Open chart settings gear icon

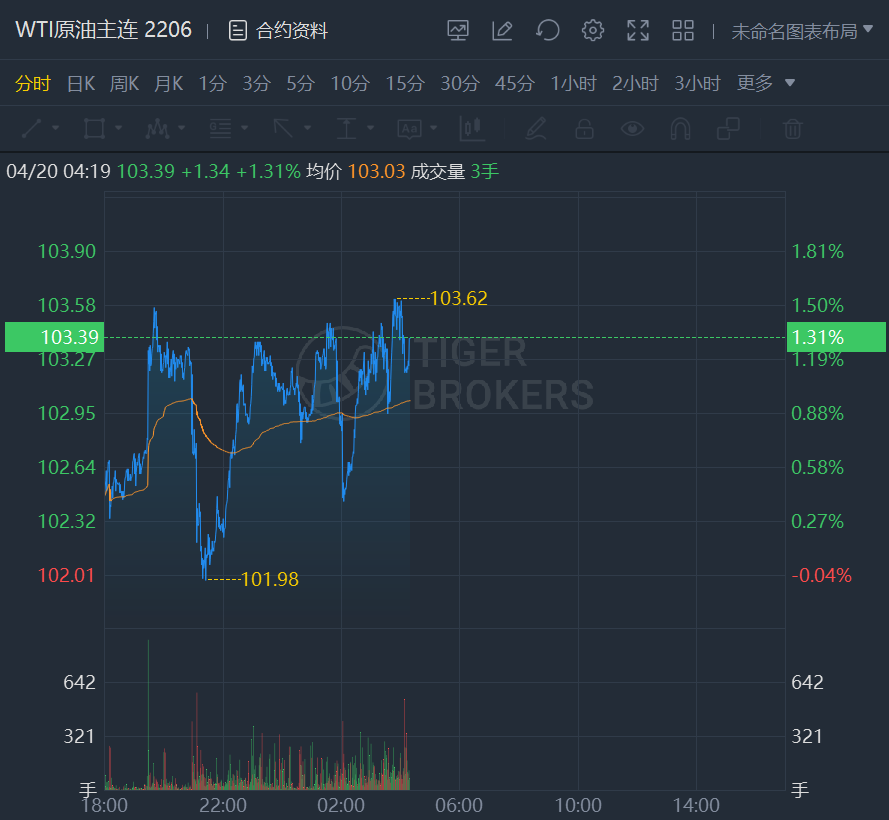click(x=593, y=31)
